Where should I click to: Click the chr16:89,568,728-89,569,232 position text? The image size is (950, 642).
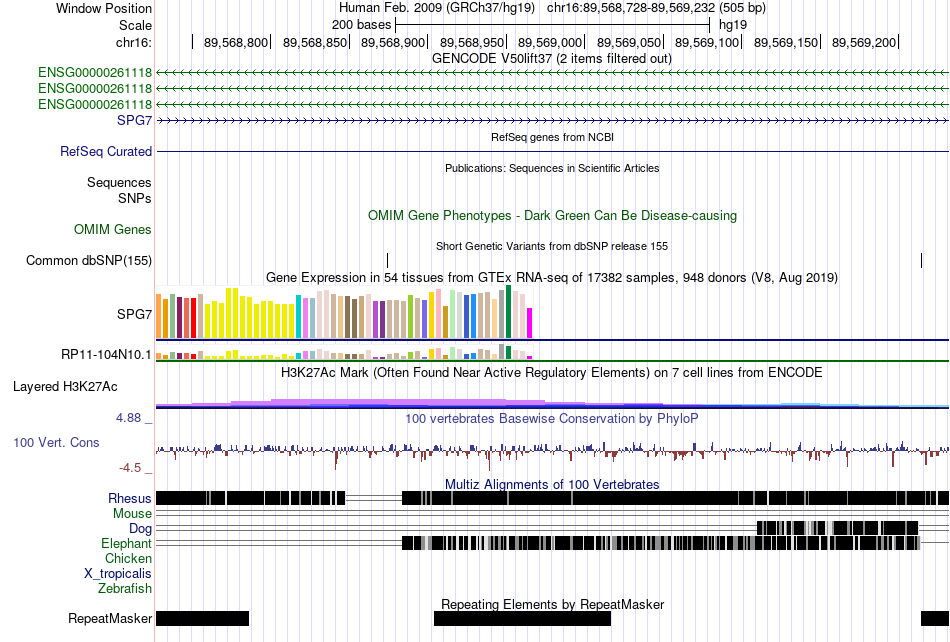click(x=656, y=8)
